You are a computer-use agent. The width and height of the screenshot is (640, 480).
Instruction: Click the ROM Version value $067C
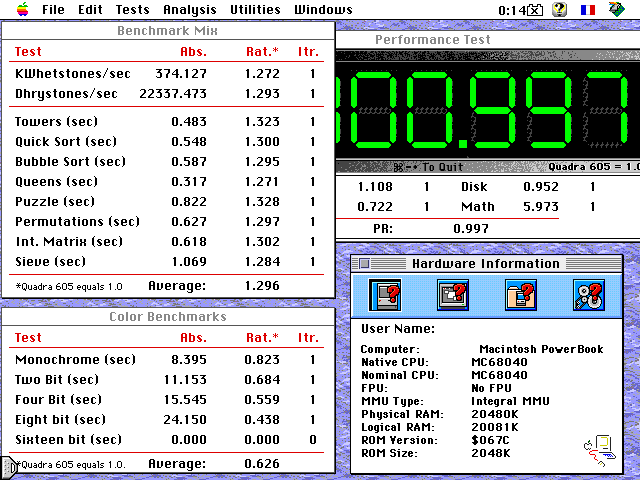[x=490, y=440]
